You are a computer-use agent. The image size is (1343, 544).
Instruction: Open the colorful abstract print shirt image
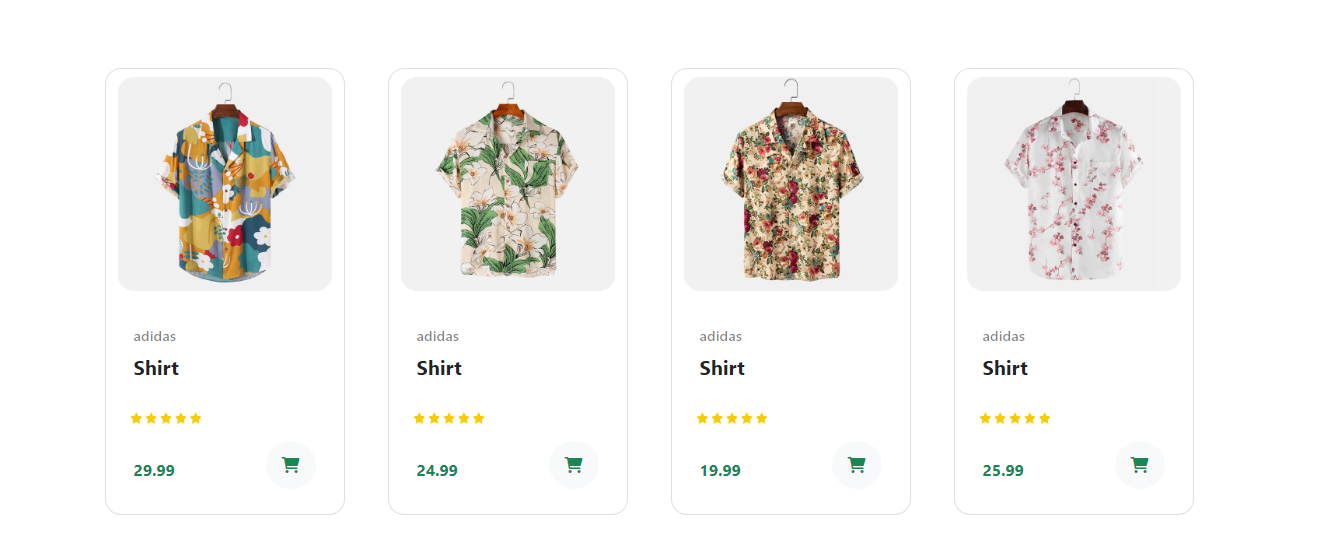(x=225, y=184)
